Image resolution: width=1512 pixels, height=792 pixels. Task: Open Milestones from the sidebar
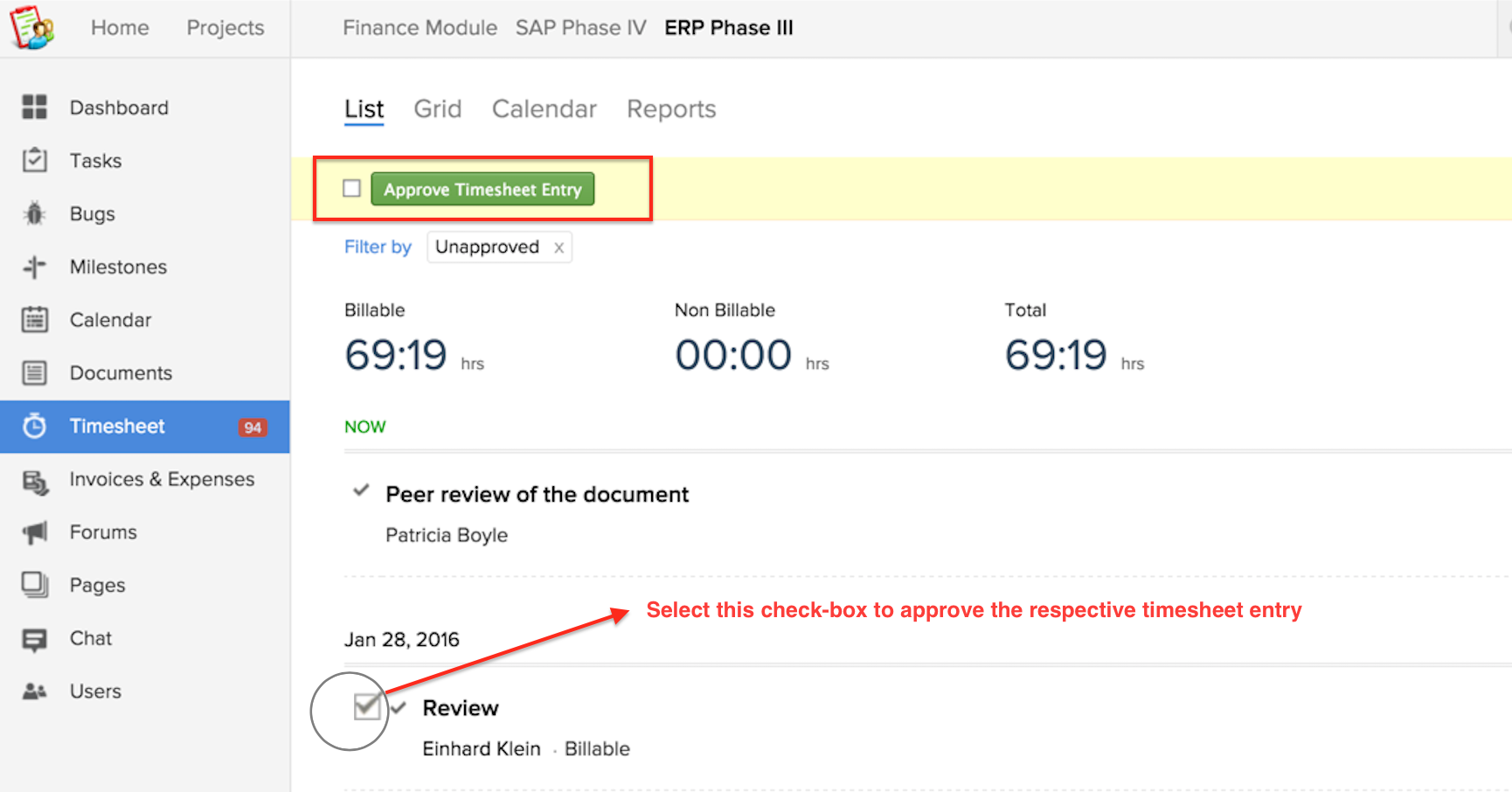(x=118, y=267)
